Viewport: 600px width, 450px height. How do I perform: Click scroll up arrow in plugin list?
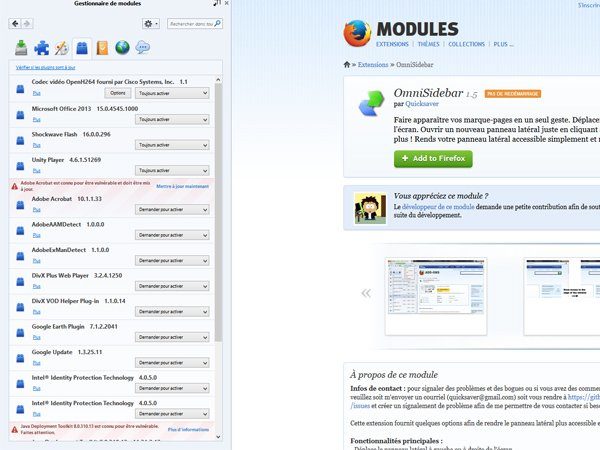point(218,80)
